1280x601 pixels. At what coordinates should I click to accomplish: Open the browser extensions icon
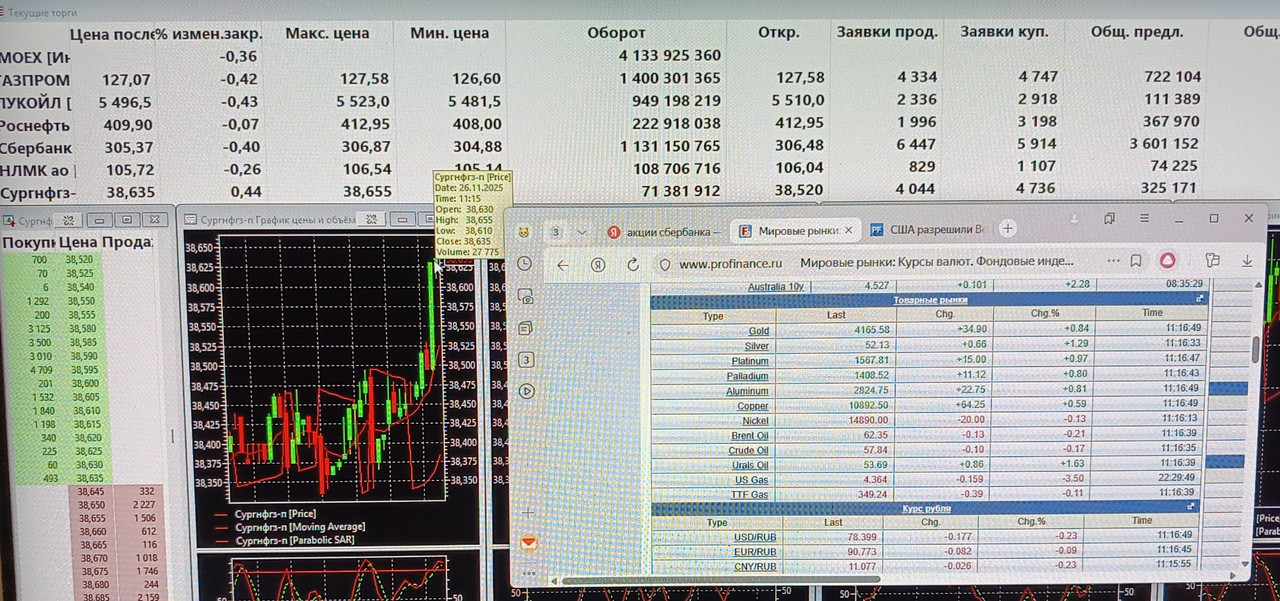tap(1212, 261)
